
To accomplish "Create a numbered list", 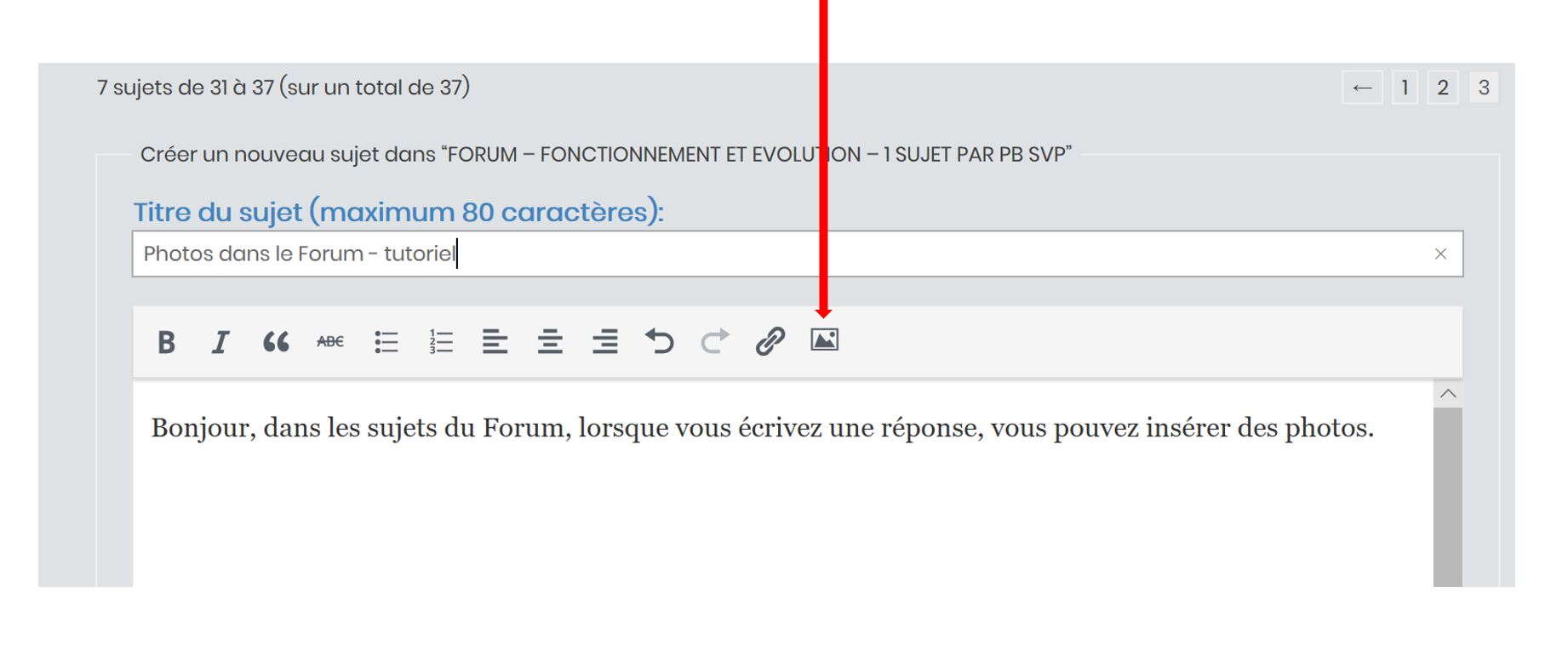I will pyautogui.click(x=441, y=342).
